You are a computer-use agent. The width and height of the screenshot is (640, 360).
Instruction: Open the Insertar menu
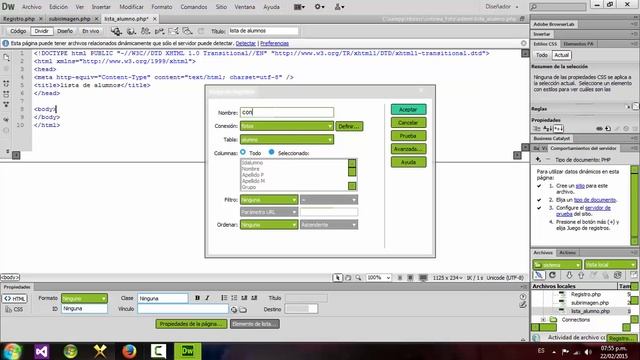pos(101,7)
